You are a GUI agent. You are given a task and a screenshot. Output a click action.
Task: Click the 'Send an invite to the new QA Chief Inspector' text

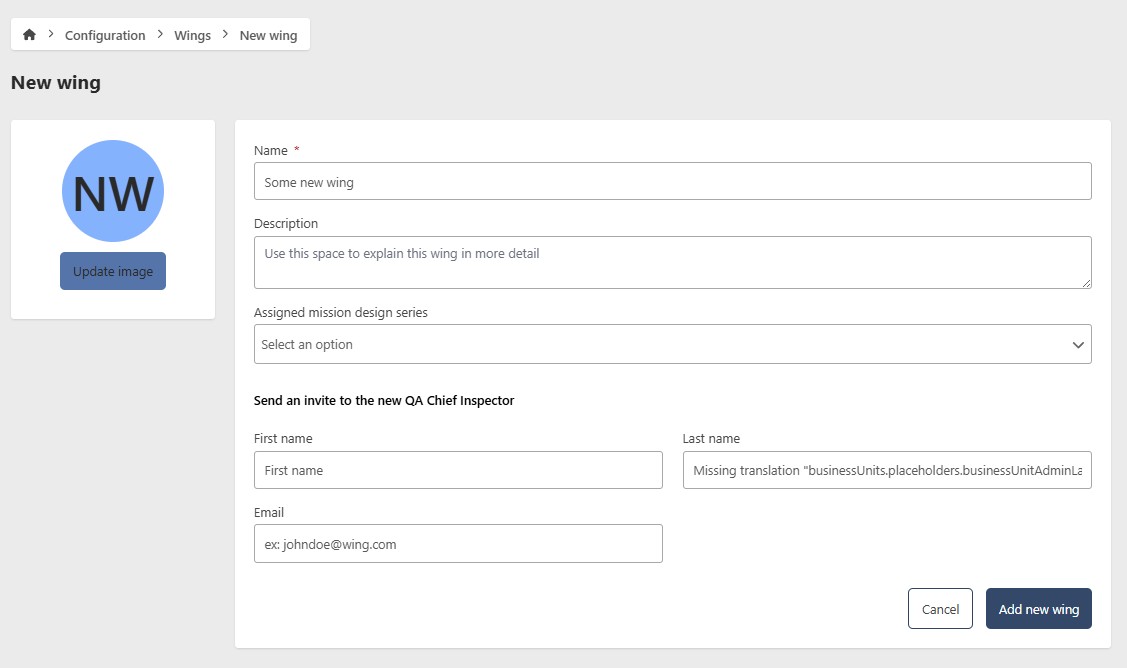pos(384,401)
